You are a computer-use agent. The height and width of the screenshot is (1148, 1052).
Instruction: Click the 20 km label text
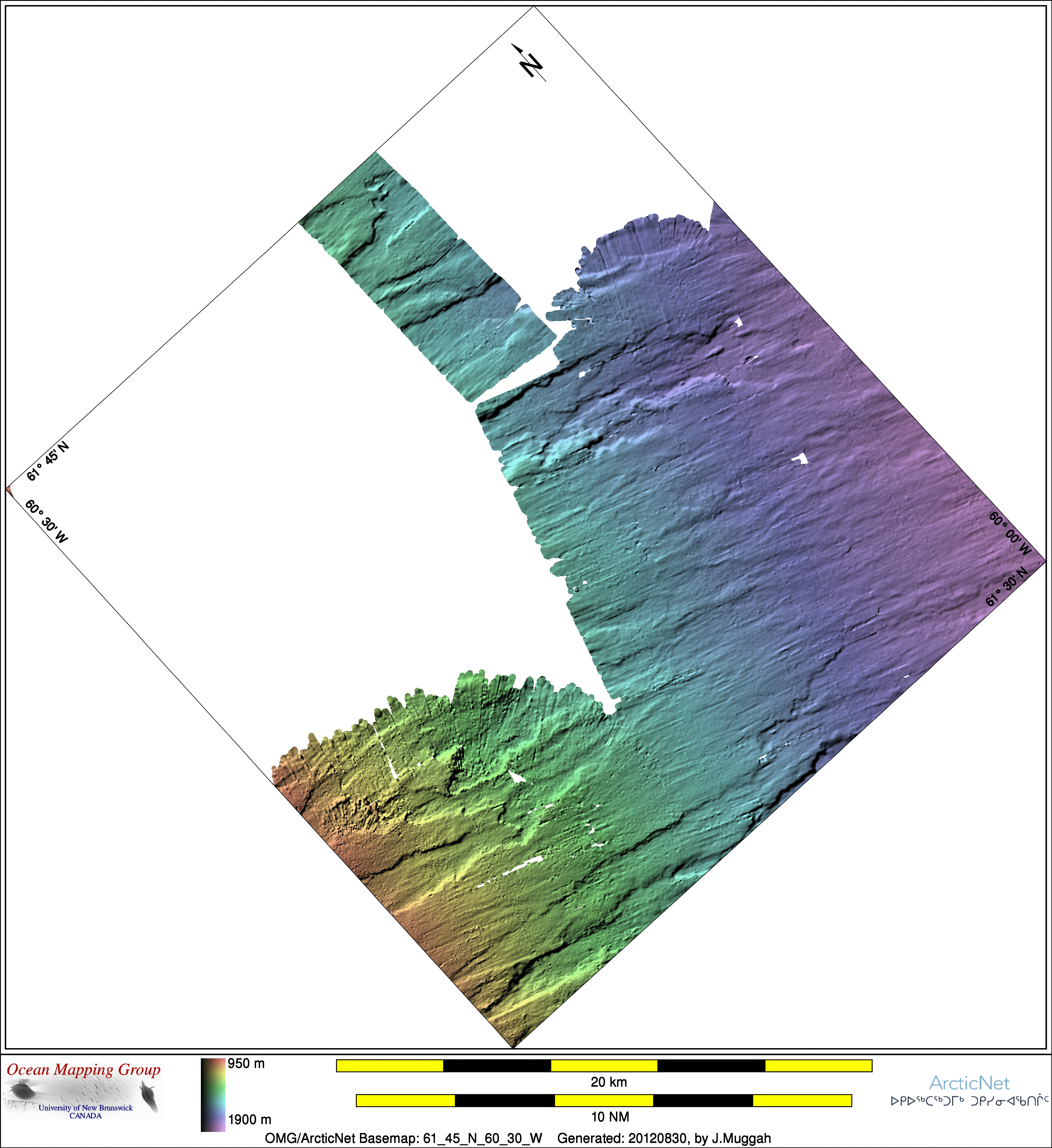(x=608, y=1082)
